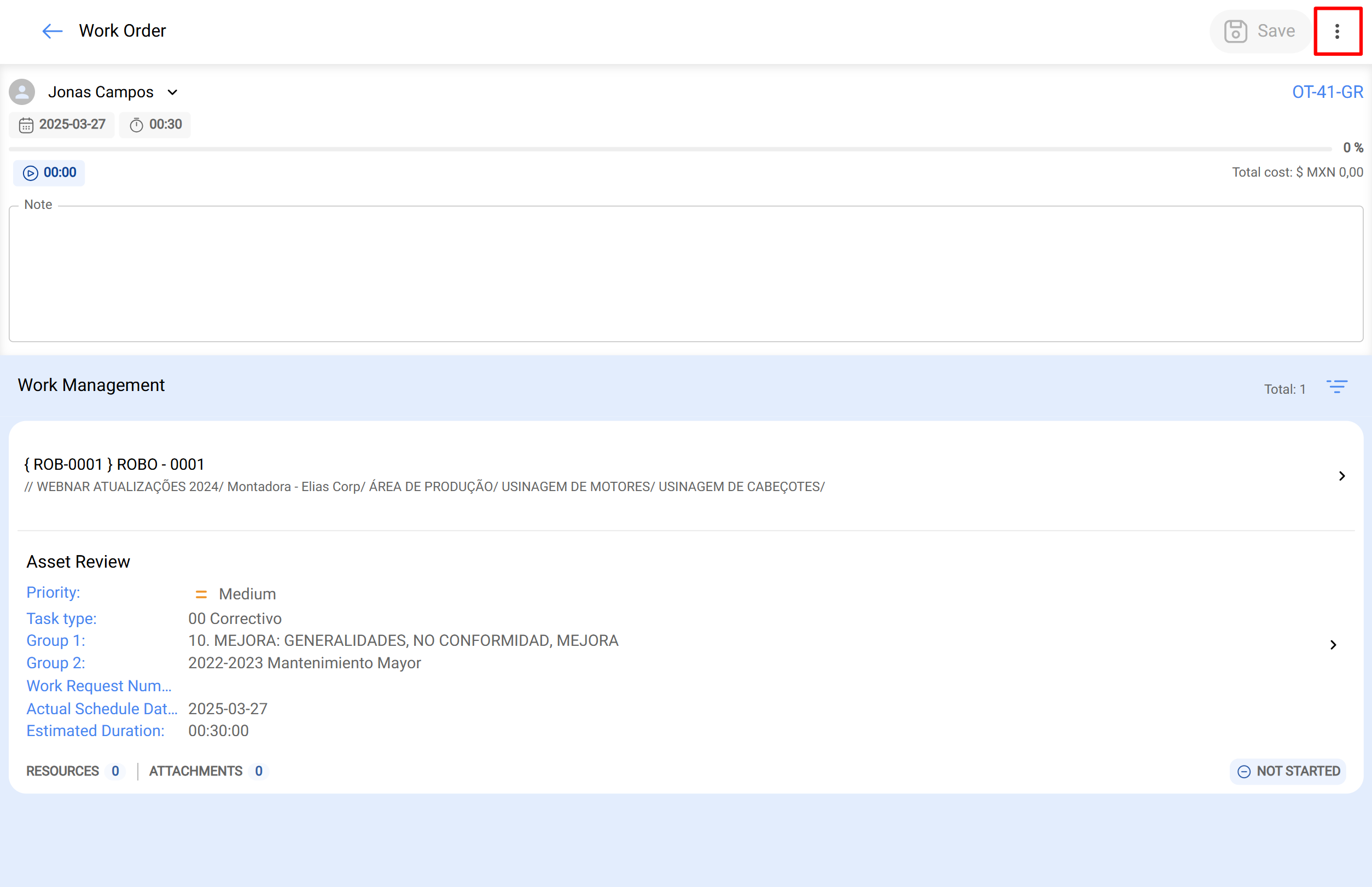Expand the Asset Review details
1372x887 pixels.
coord(1334,645)
